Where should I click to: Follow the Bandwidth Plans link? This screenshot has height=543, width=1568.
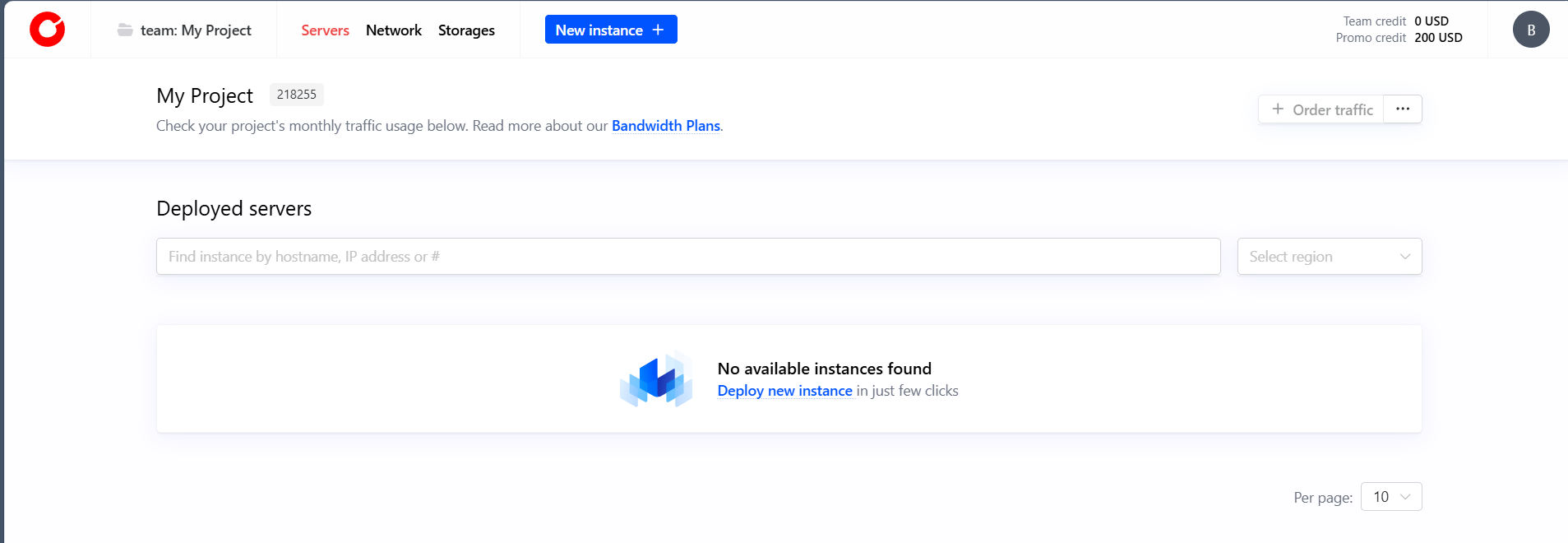665,126
